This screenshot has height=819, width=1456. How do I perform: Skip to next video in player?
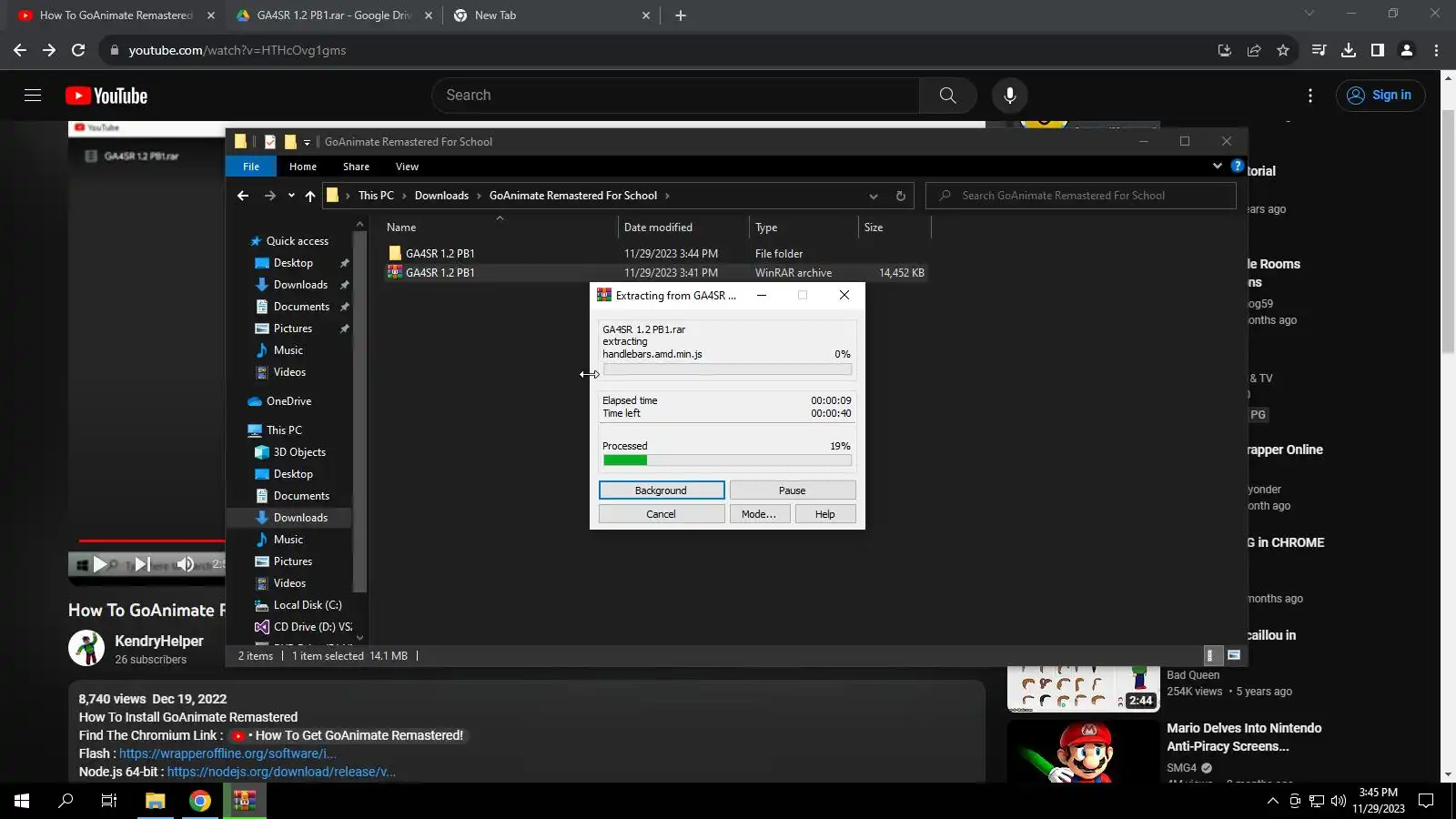tap(143, 564)
